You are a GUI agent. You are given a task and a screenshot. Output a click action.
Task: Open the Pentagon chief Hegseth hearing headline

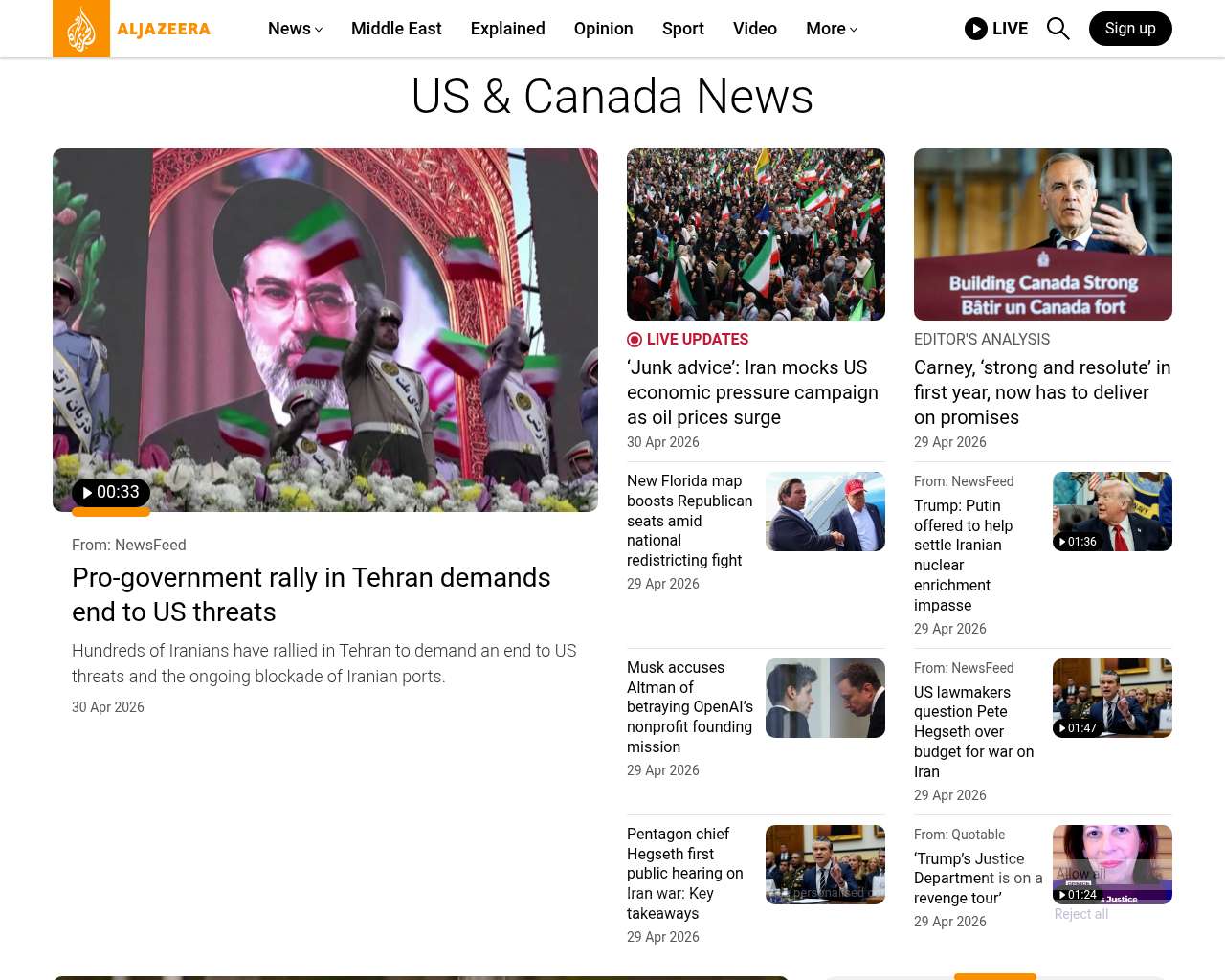click(x=685, y=874)
